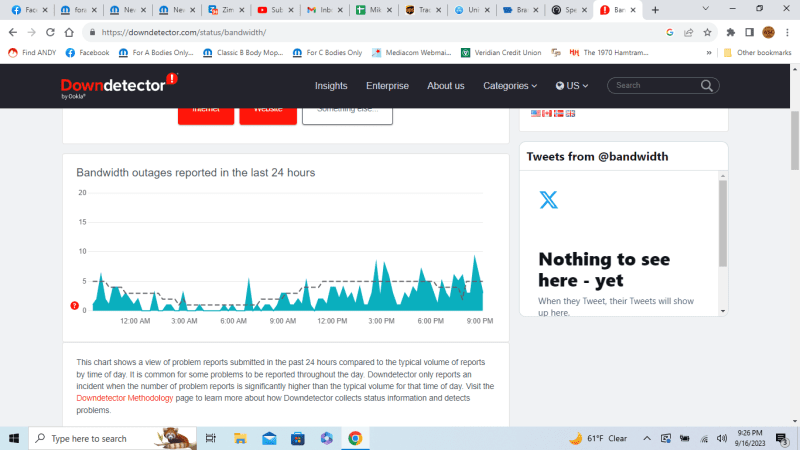
Task: Open the tab search dropdown arrow
Action: [x=706, y=9]
